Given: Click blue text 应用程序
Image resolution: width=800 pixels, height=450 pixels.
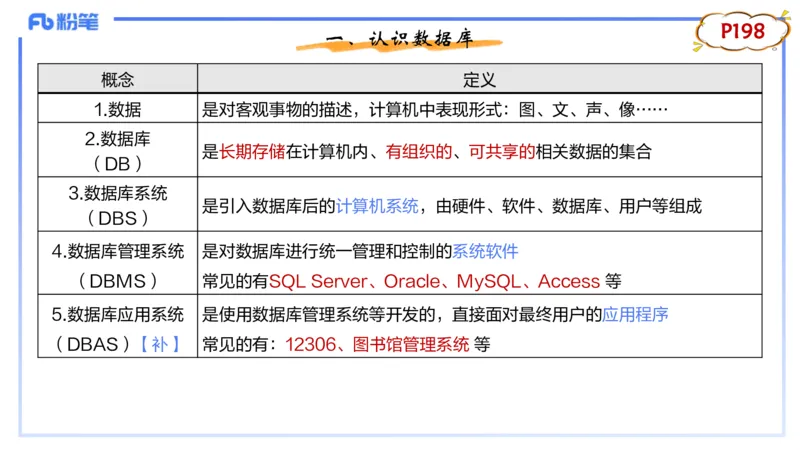Looking at the screenshot, I should [635, 314].
